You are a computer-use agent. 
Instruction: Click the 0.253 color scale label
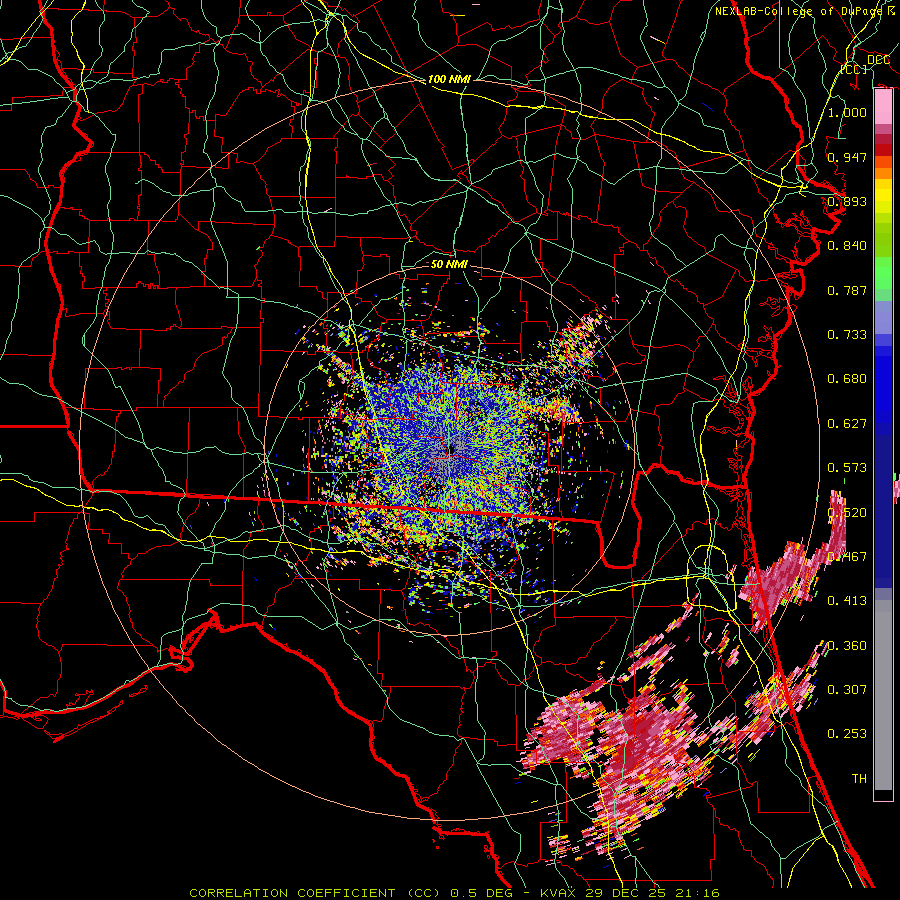coord(847,734)
